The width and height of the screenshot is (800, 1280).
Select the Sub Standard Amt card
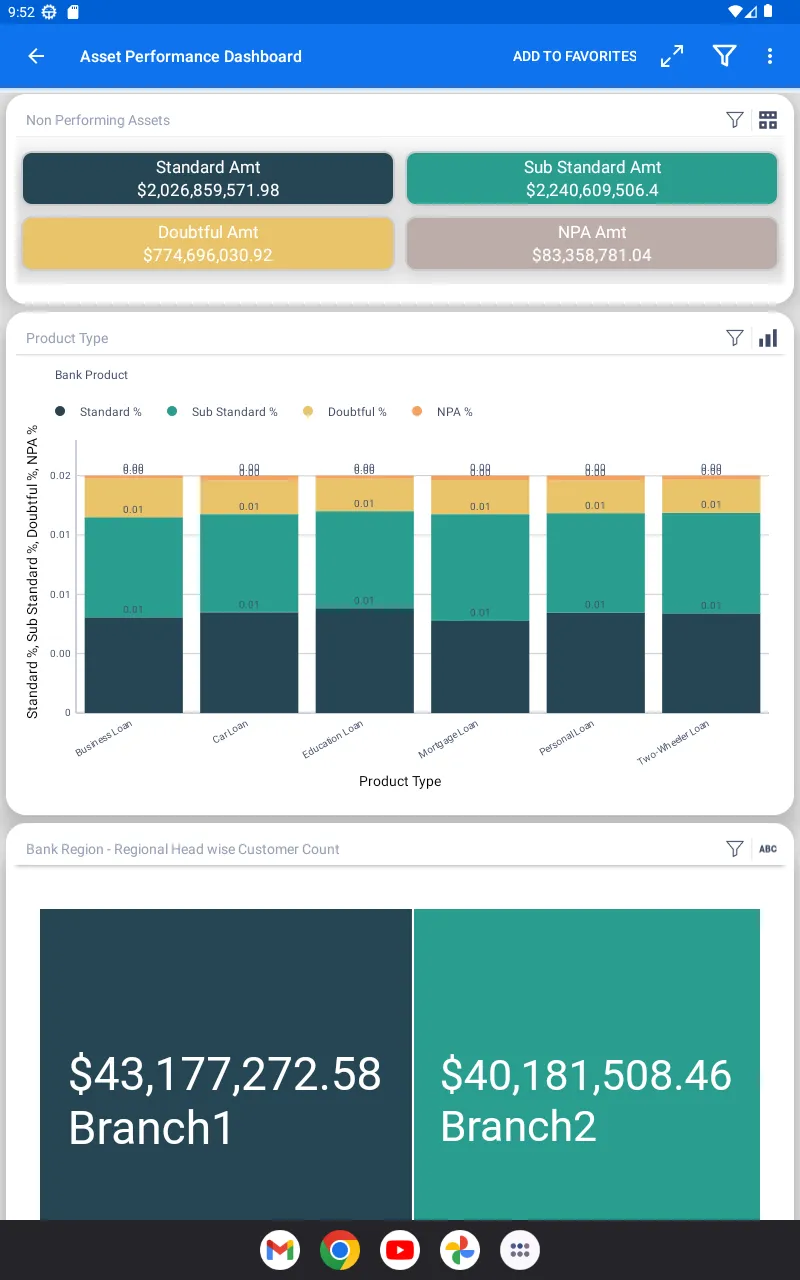(x=592, y=179)
